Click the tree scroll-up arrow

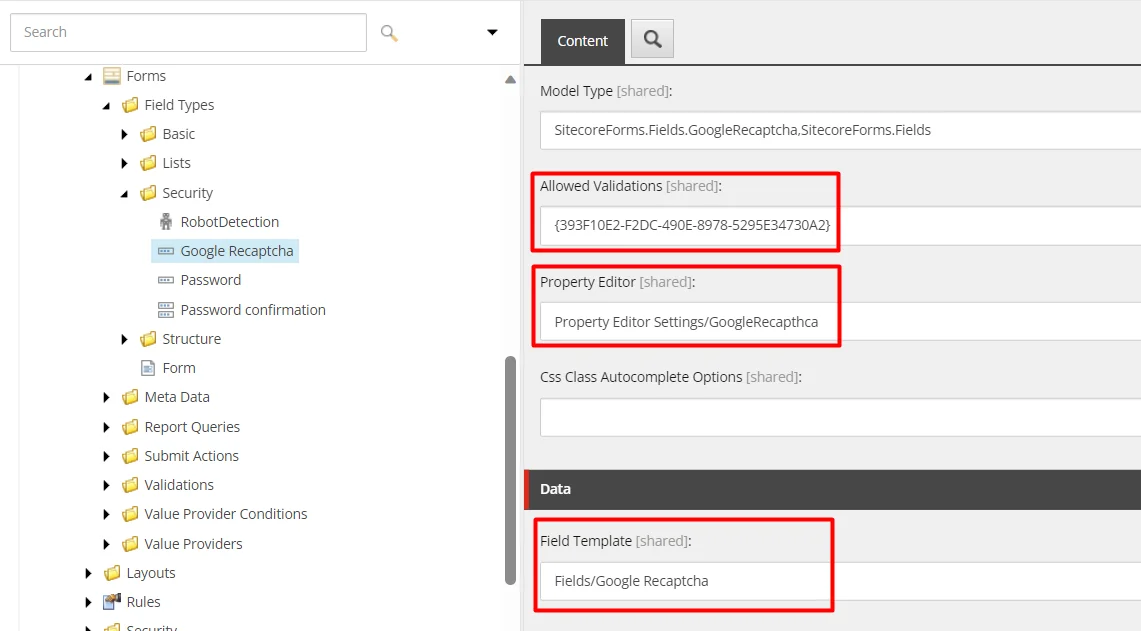(x=510, y=79)
